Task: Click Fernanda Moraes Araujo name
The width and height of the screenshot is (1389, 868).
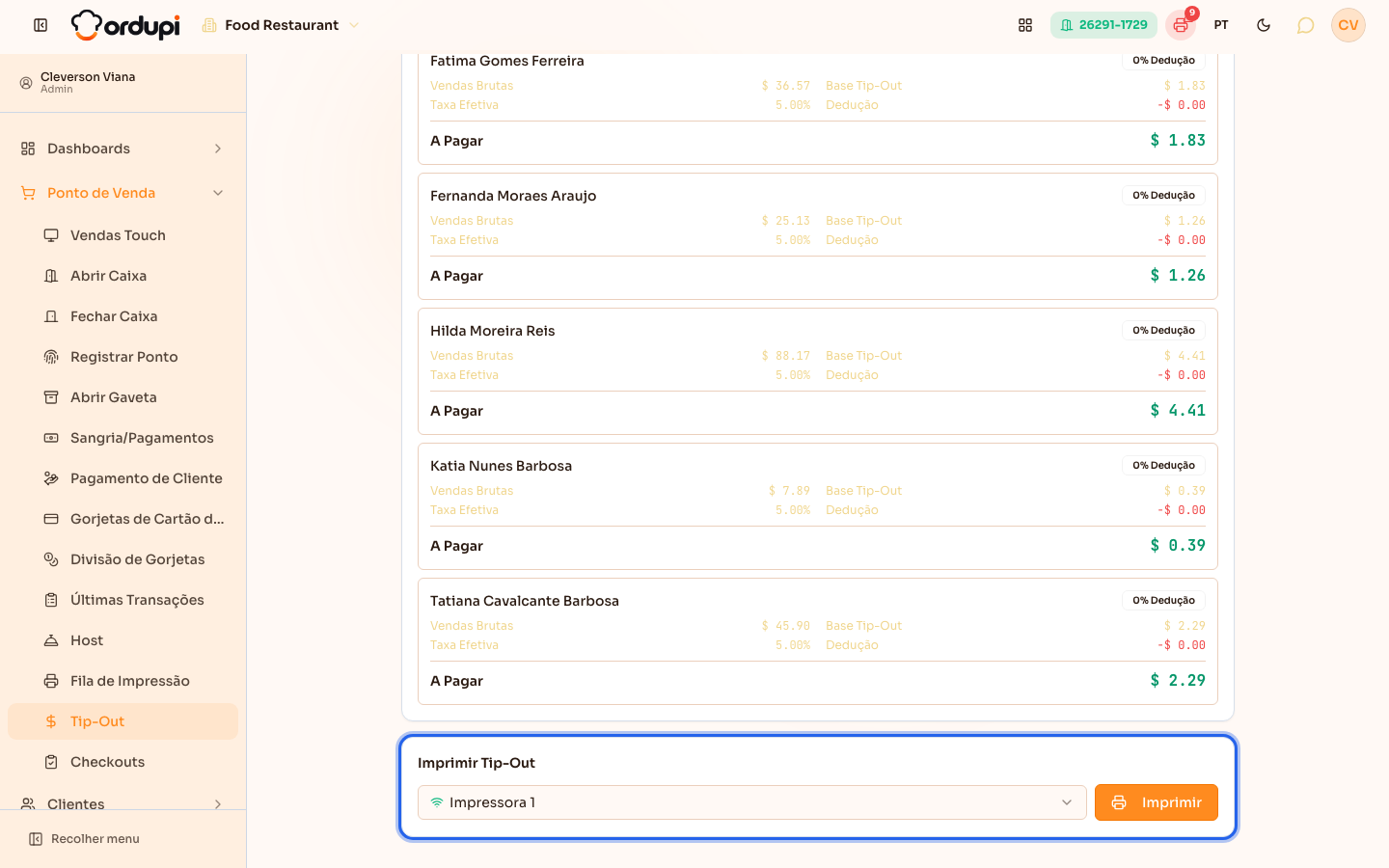Action: 513,196
